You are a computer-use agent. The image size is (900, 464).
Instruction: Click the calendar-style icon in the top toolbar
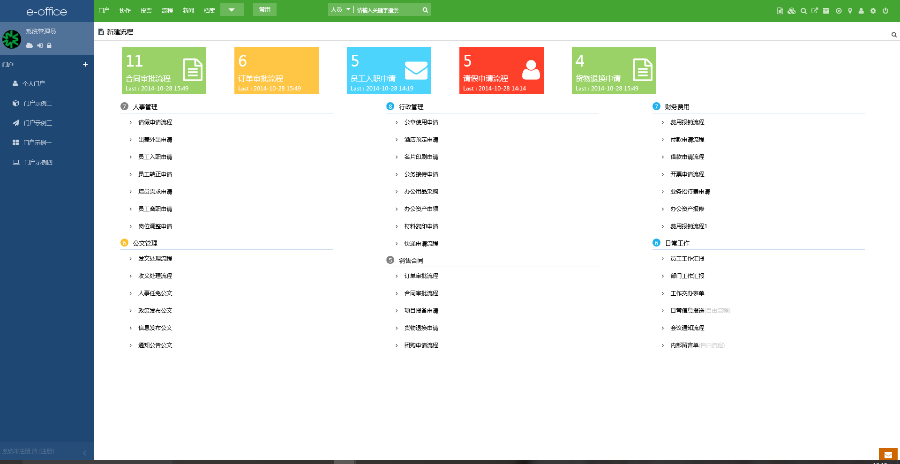[826, 11]
